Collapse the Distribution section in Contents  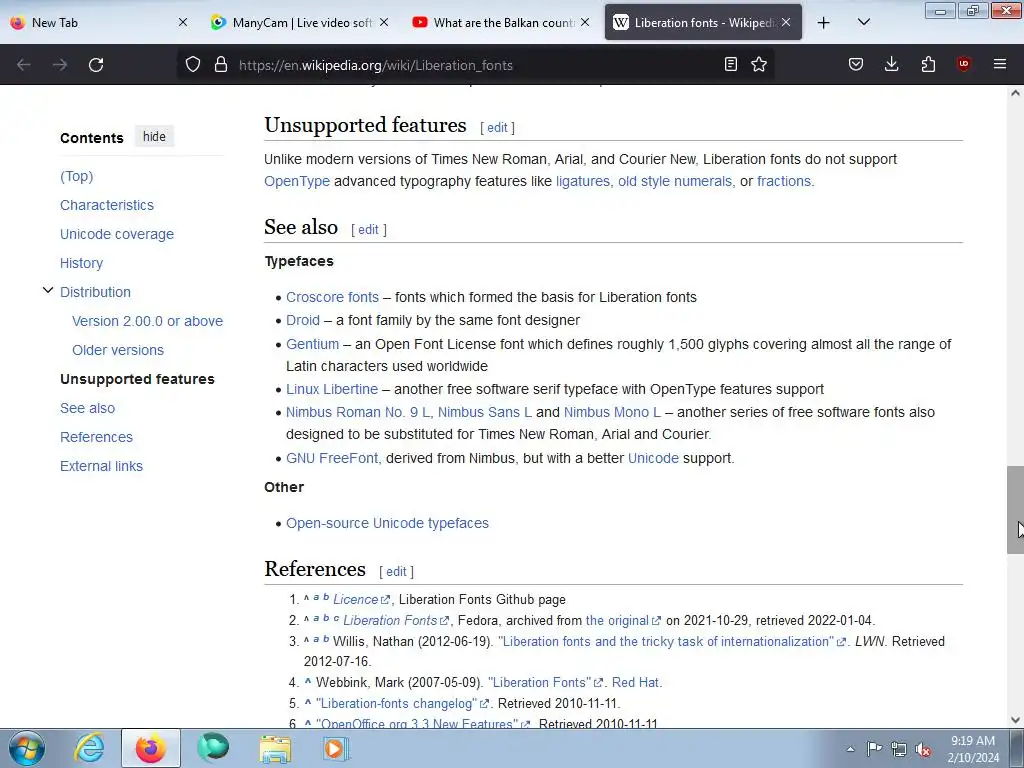point(48,291)
